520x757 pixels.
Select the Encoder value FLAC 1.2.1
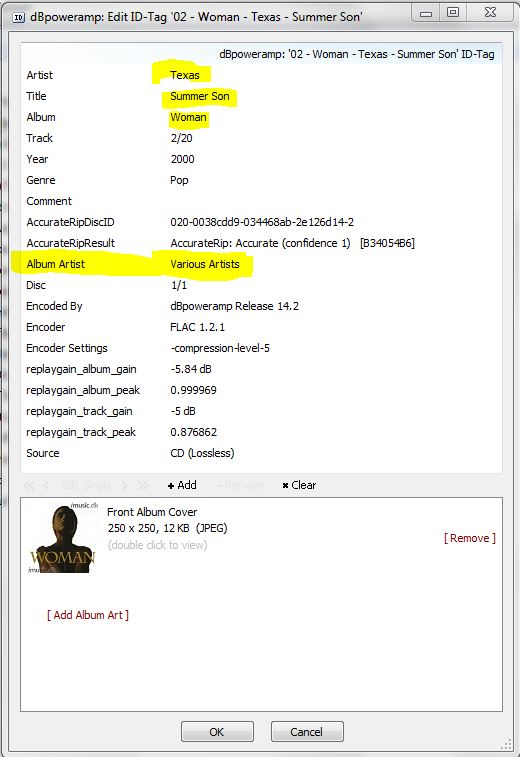click(197, 327)
